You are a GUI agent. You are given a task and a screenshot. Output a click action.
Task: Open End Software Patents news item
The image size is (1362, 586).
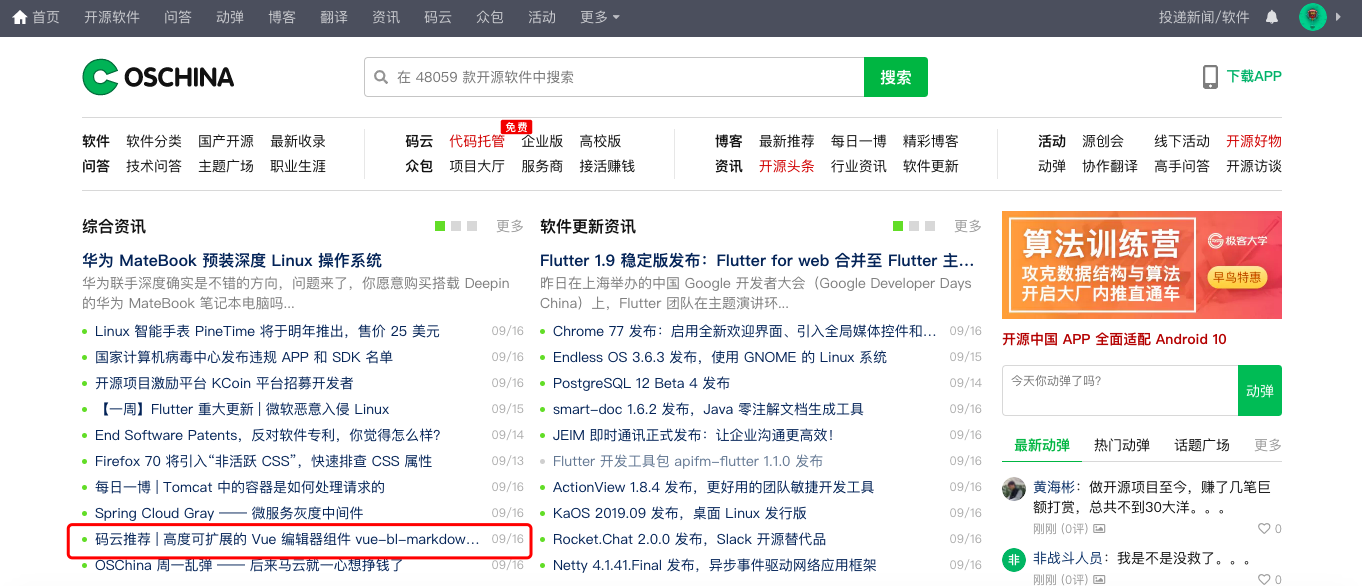[x=268, y=435]
